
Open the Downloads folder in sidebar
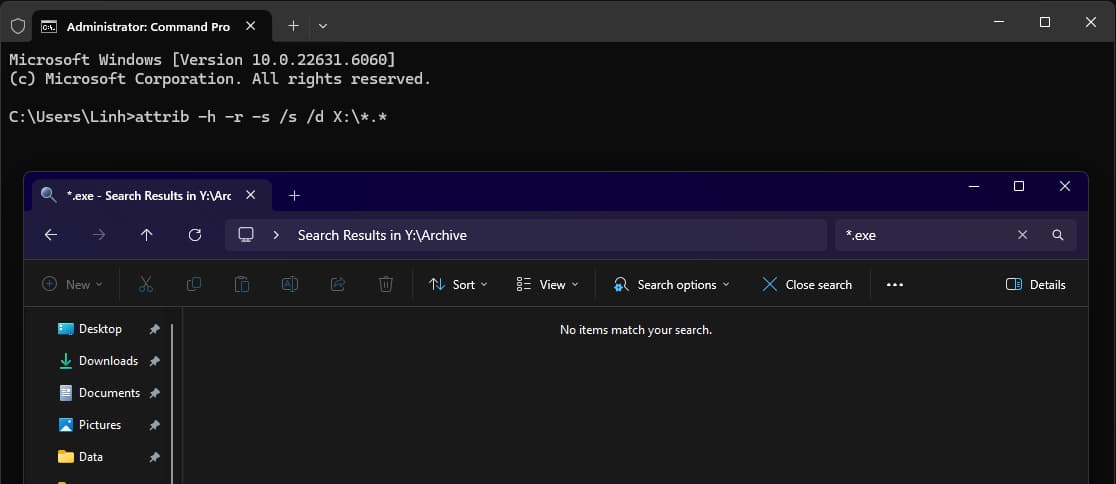pyautogui.click(x=108, y=361)
